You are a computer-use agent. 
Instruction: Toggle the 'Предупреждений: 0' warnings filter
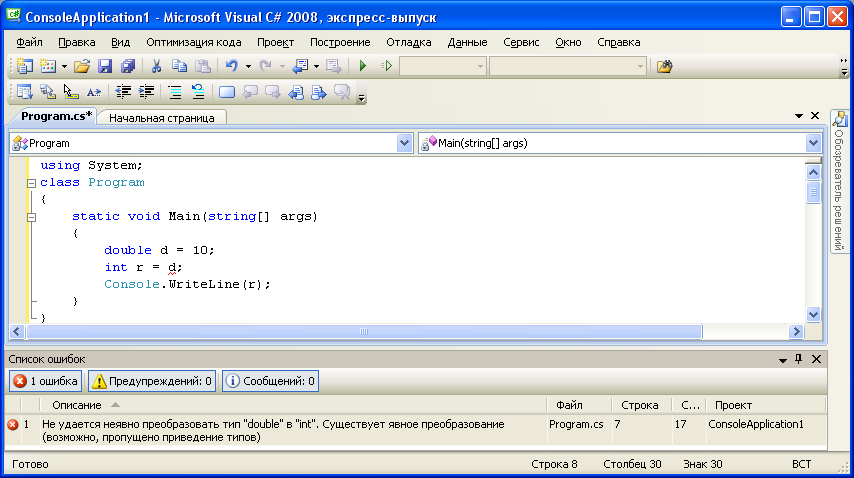[152, 381]
